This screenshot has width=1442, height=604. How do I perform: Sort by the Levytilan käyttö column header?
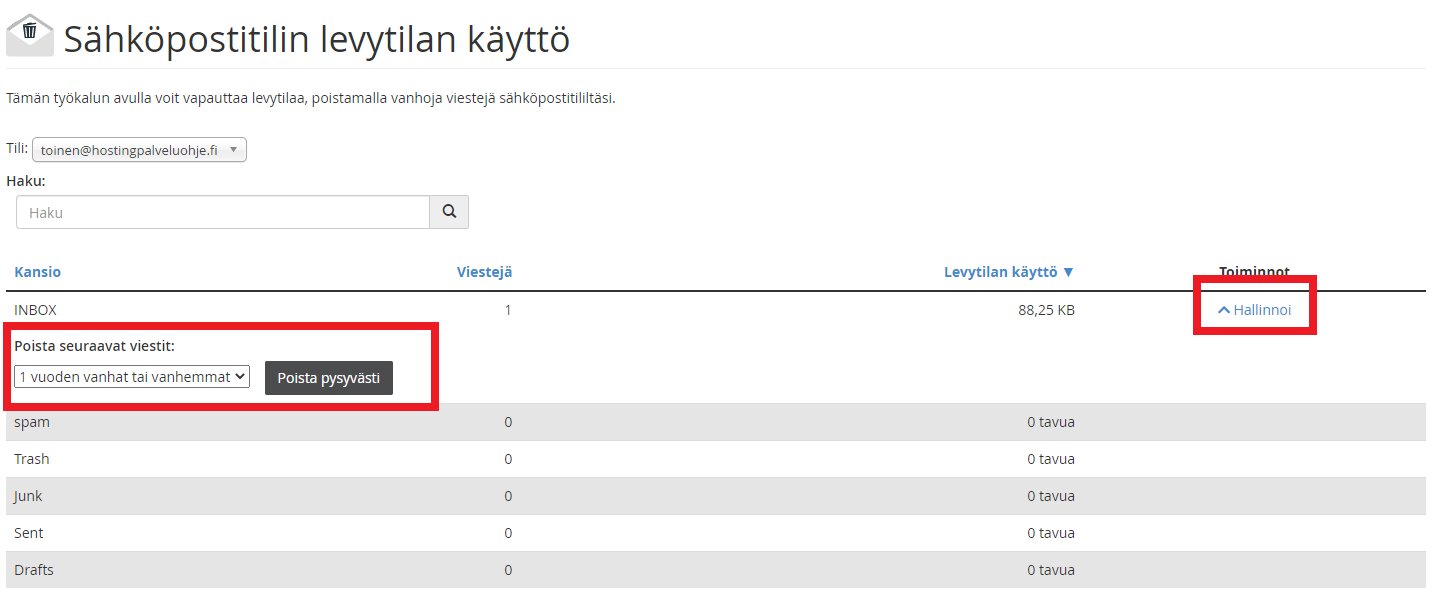coord(1008,272)
